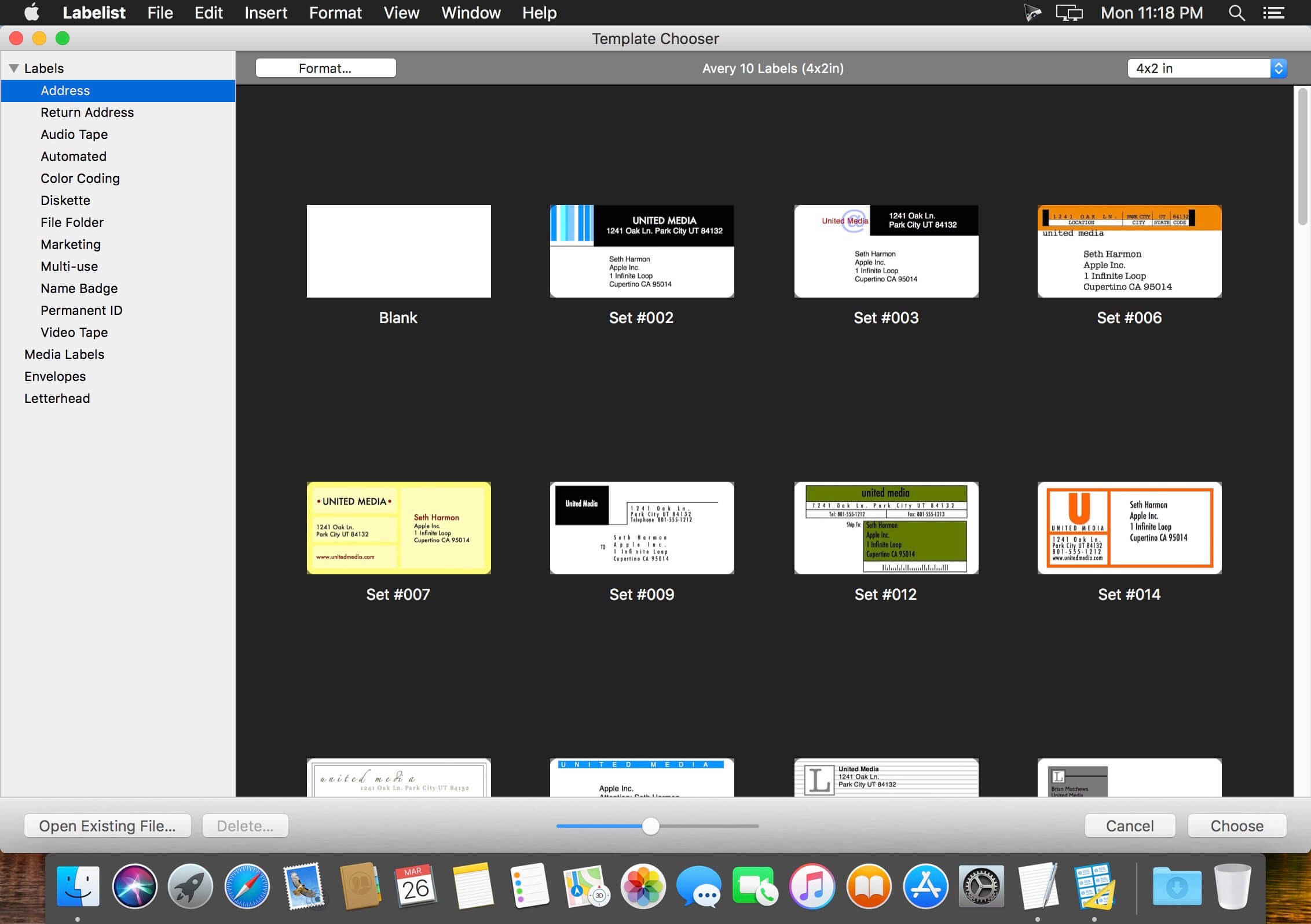Select File Folder category
The image size is (1311, 924).
pos(118,222)
